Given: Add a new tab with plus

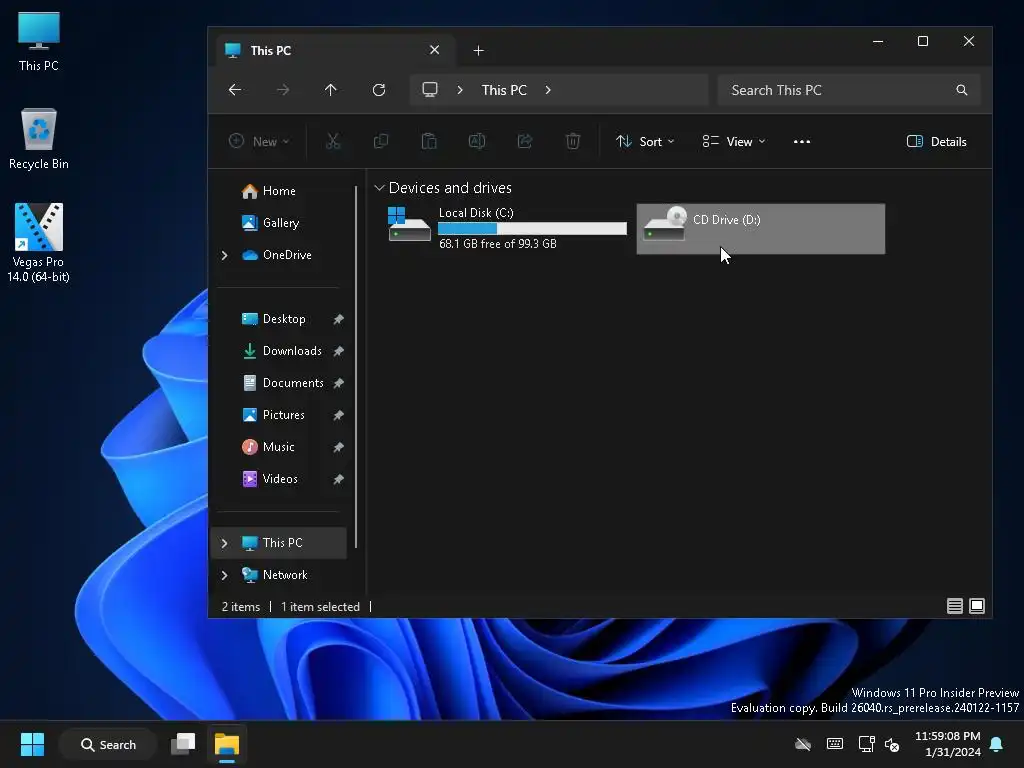Looking at the screenshot, I should pyautogui.click(x=479, y=50).
